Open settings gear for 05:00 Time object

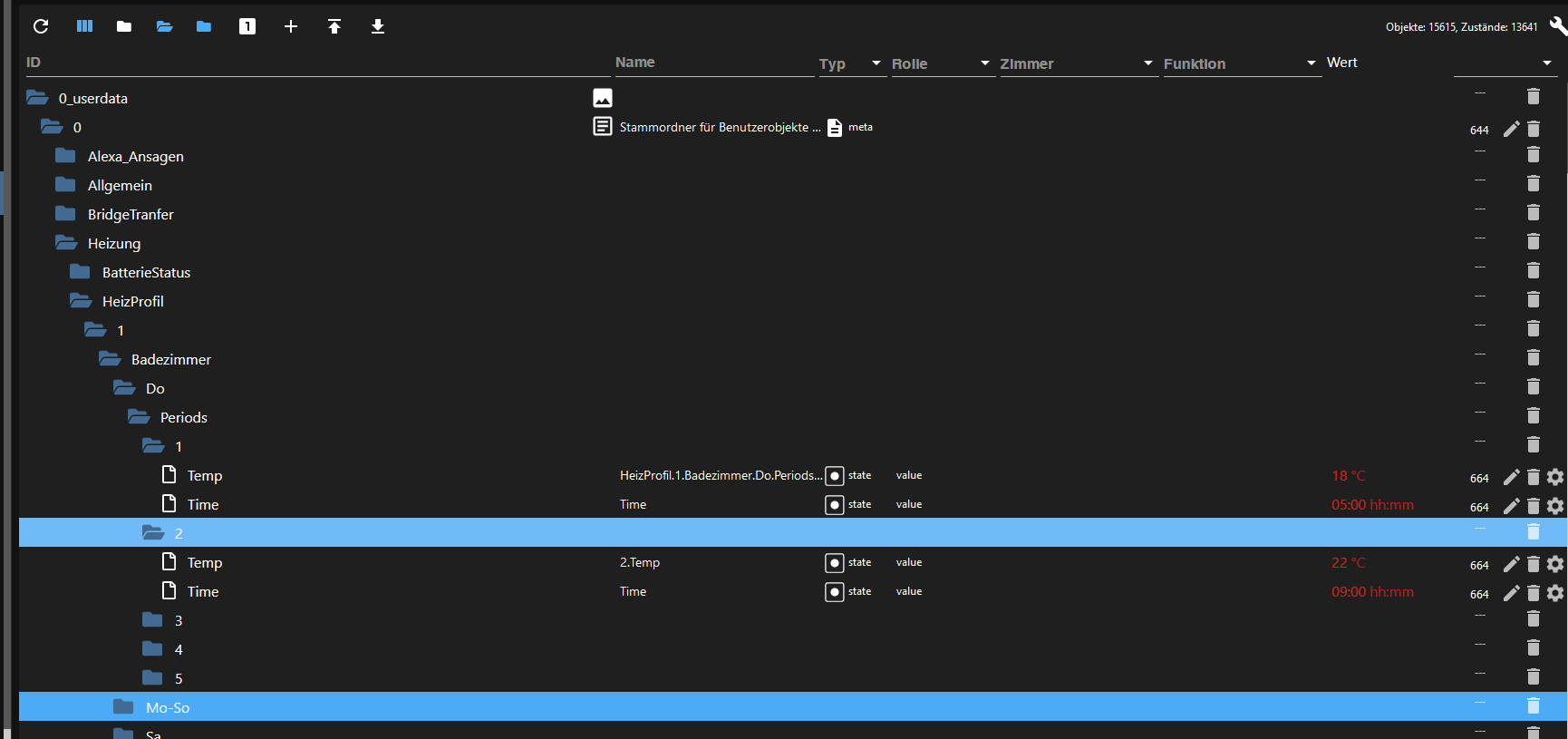(1555, 506)
